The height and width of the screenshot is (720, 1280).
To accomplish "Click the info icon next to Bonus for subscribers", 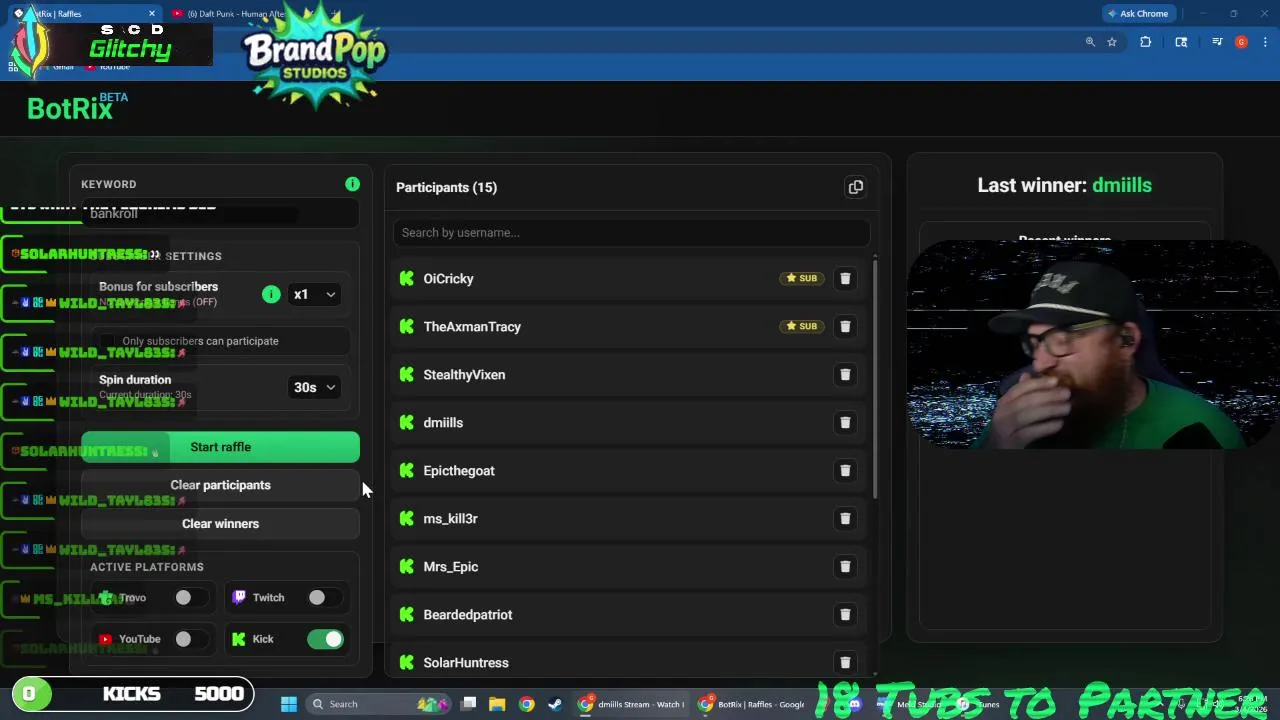I will click(x=271, y=294).
